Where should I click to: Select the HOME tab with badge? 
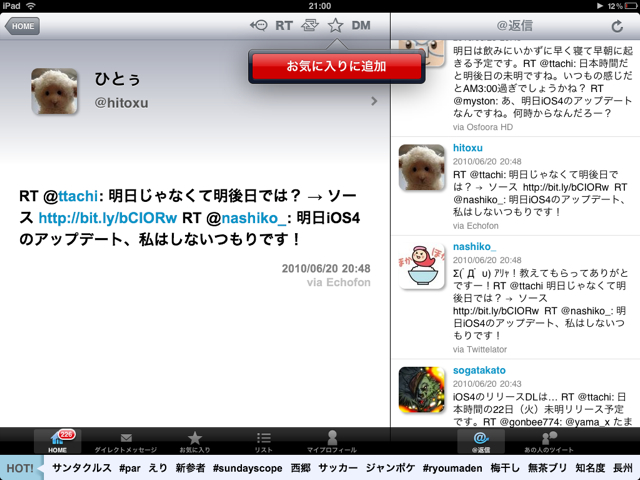[x=58, y=442]
